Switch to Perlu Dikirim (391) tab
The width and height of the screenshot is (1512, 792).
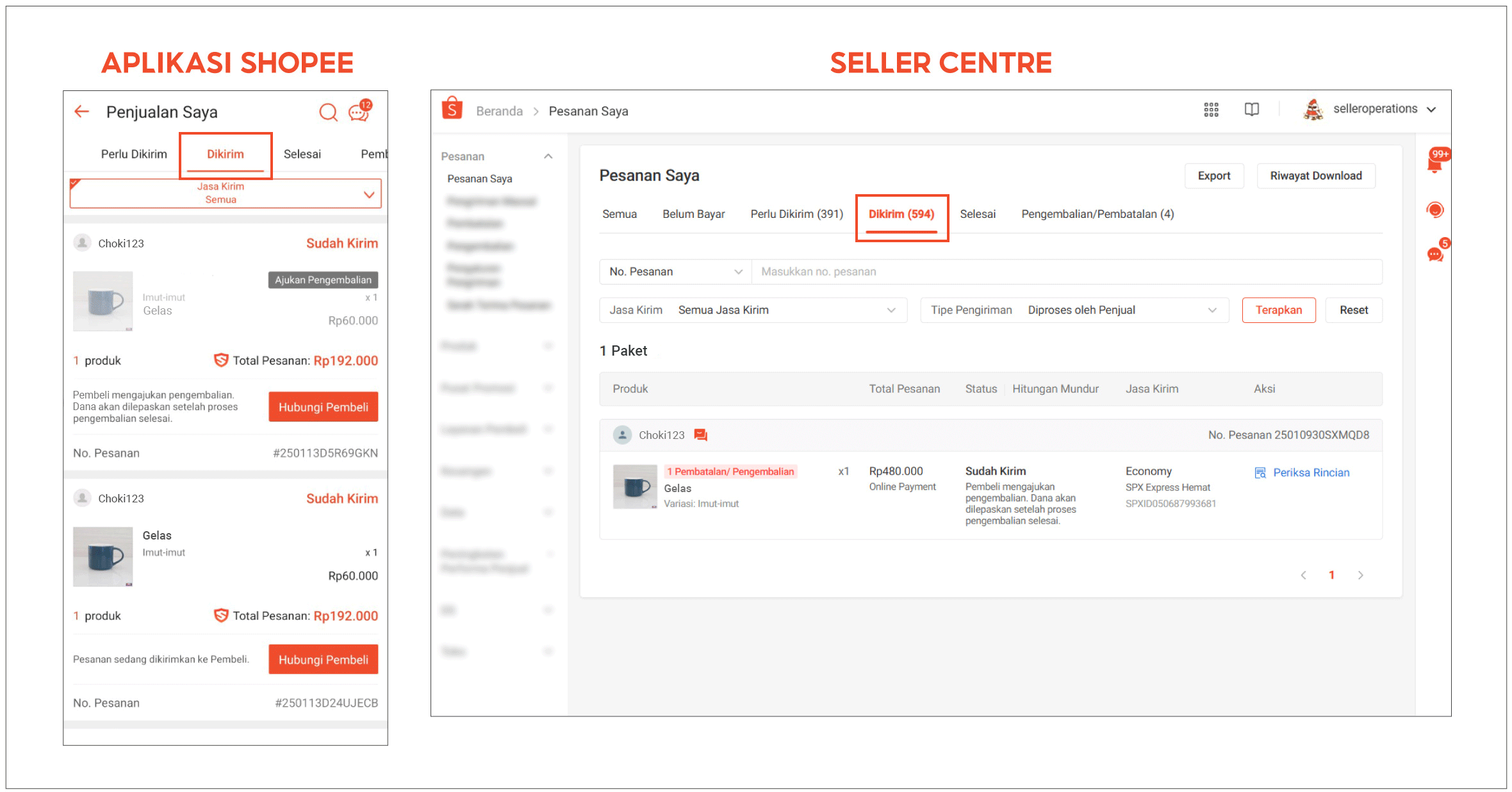tap(796, 214)
